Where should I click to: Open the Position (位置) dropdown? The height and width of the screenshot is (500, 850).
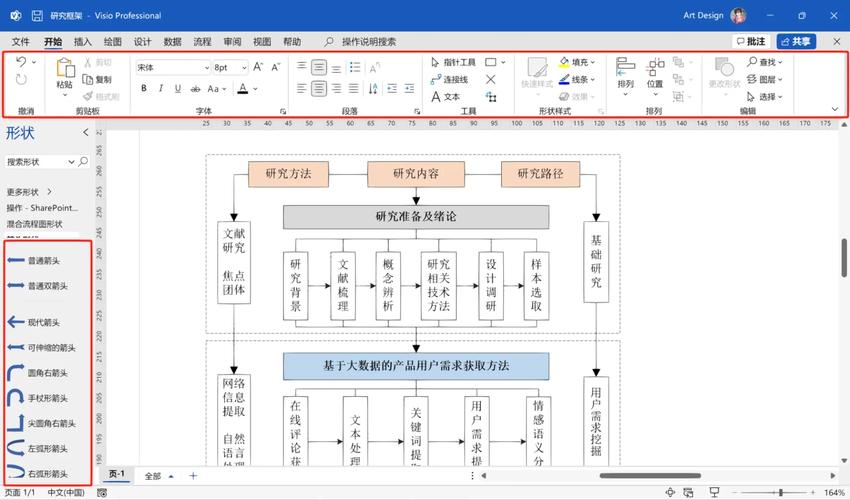[x=655, y=78]
